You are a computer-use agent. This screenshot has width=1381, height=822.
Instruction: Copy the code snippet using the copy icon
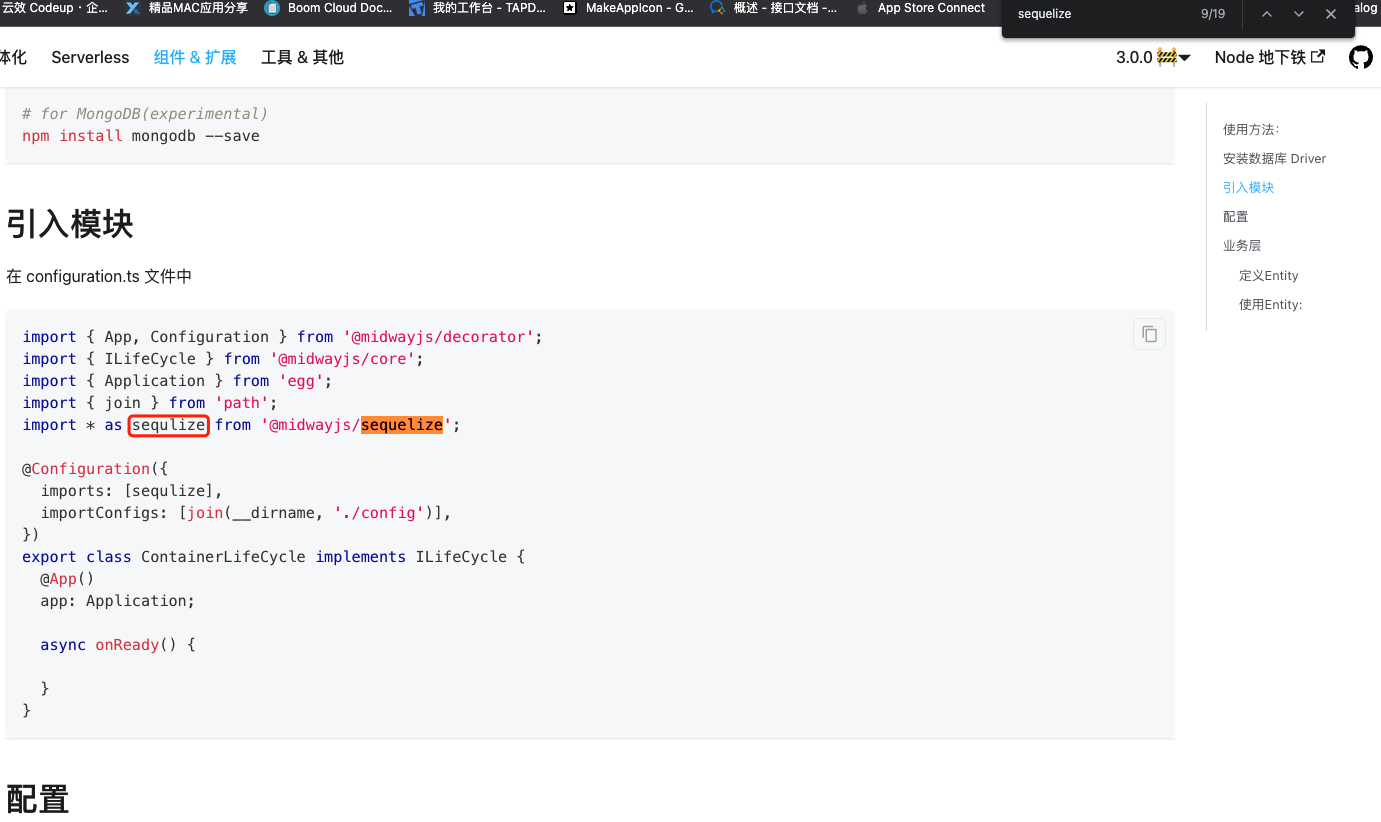tap(1148, 333)
